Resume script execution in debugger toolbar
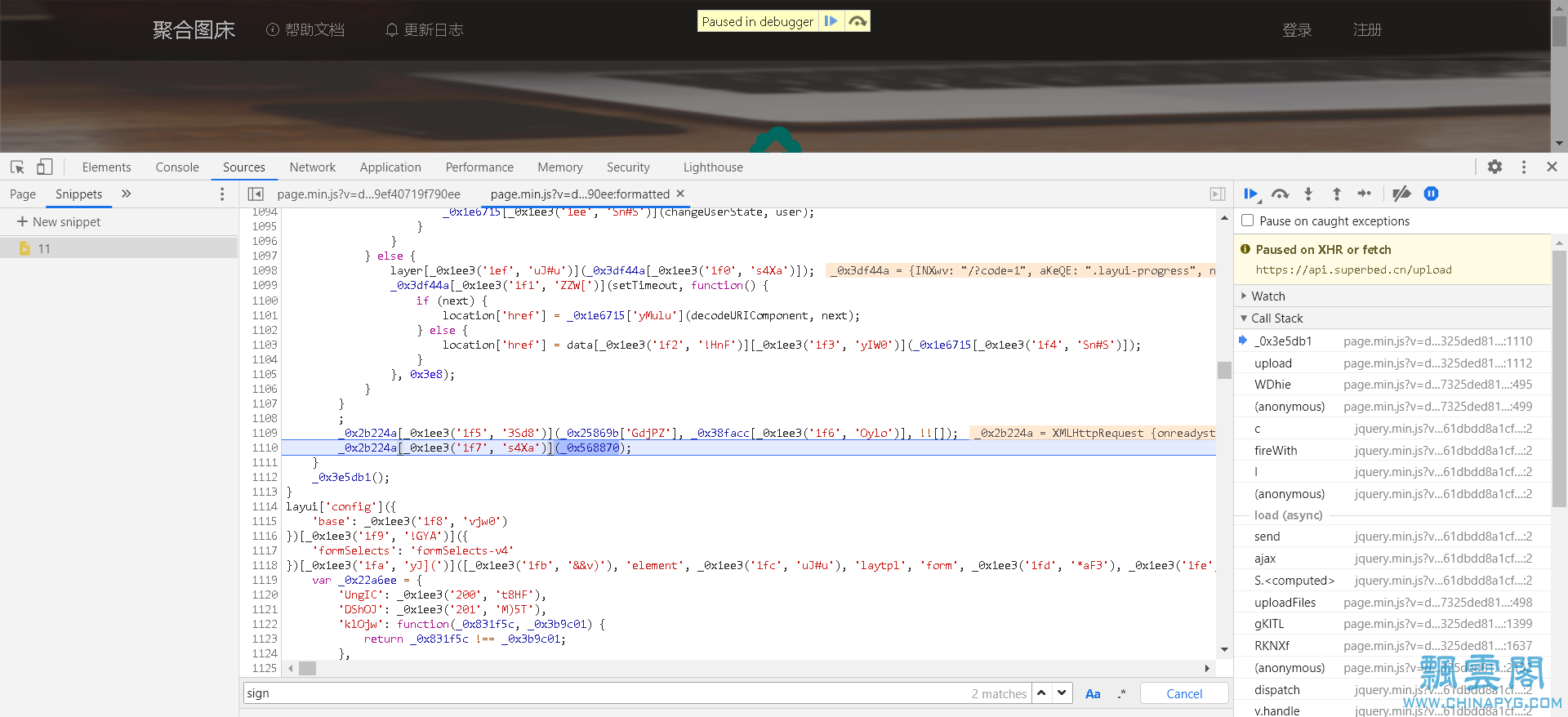 click(1250, 194)
